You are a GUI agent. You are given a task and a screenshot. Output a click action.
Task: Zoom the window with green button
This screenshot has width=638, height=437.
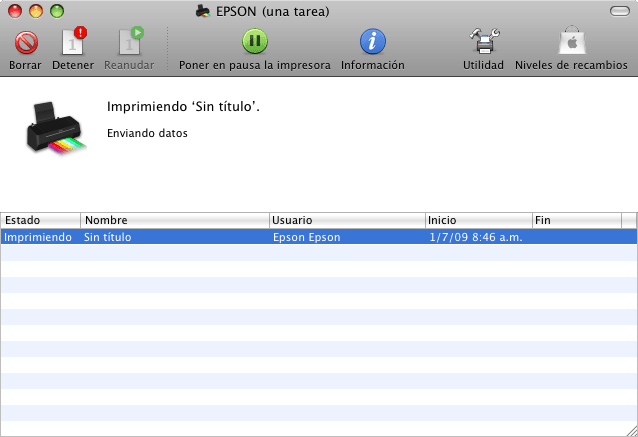click(x=57, y=11)
